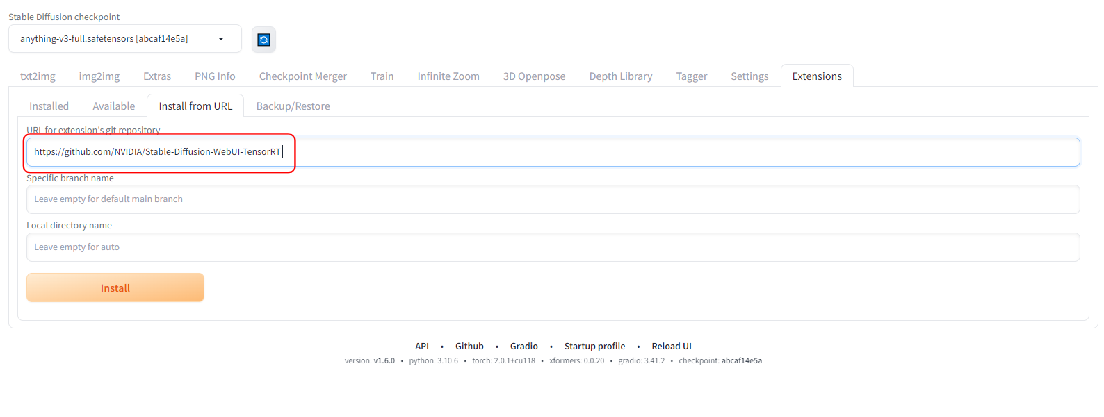Open the img2img tab

click(x=101, y=76)
